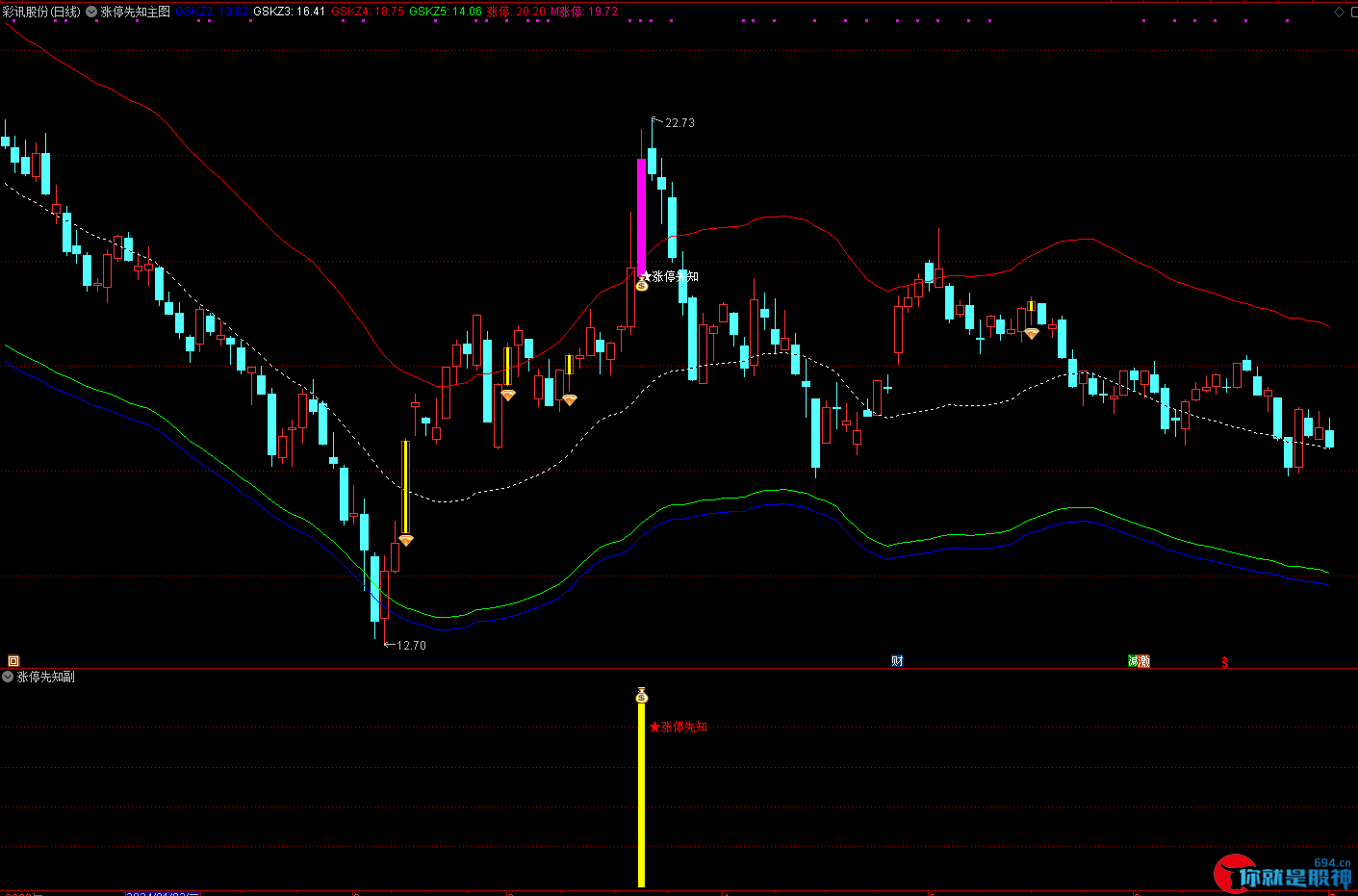Click the GSKZ3: 16.41 value
1358x896 pixels.
(289, 12)
